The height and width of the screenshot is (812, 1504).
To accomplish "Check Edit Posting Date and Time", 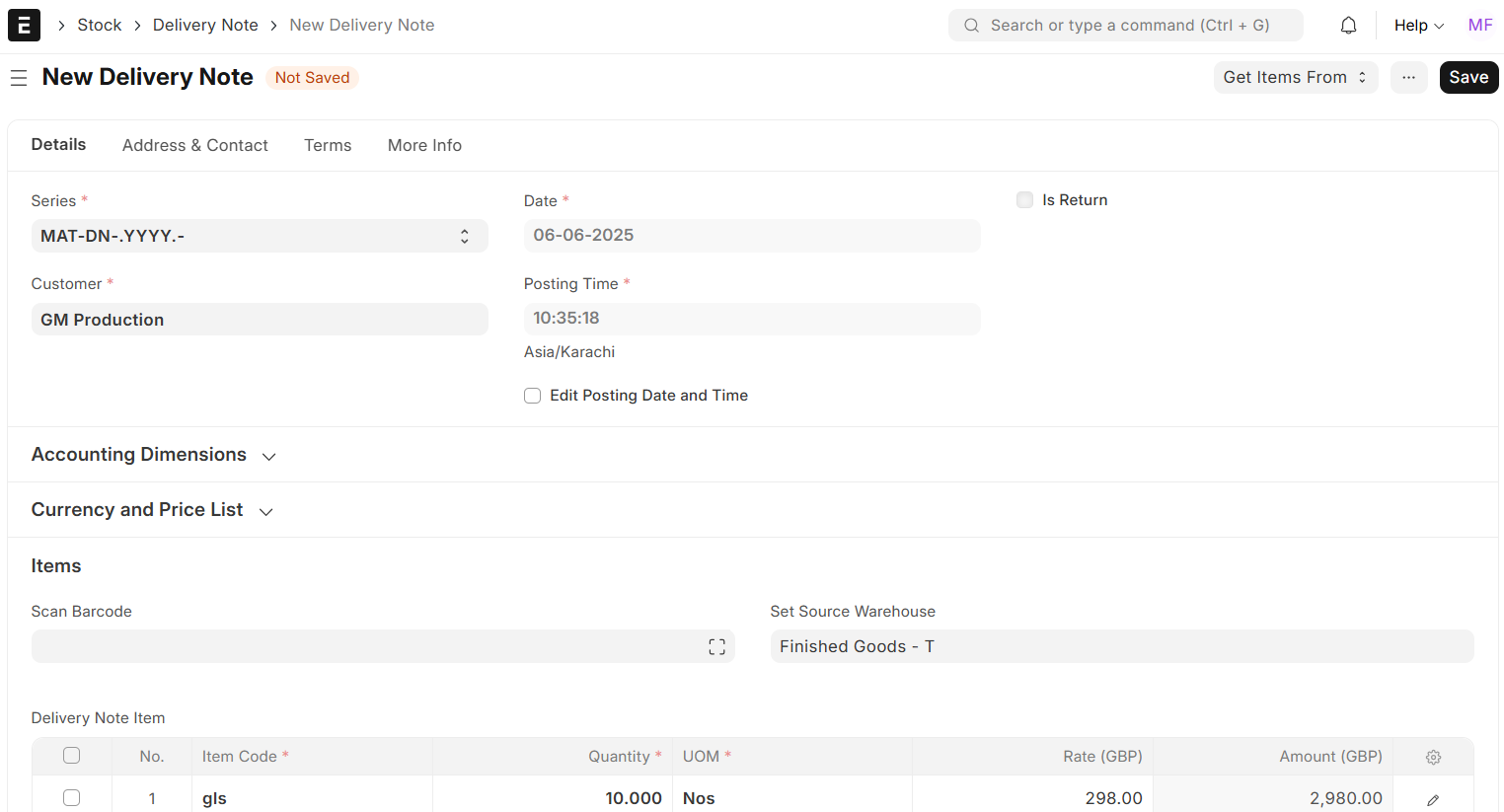I will pyautogui.click(x=533, y=396).
